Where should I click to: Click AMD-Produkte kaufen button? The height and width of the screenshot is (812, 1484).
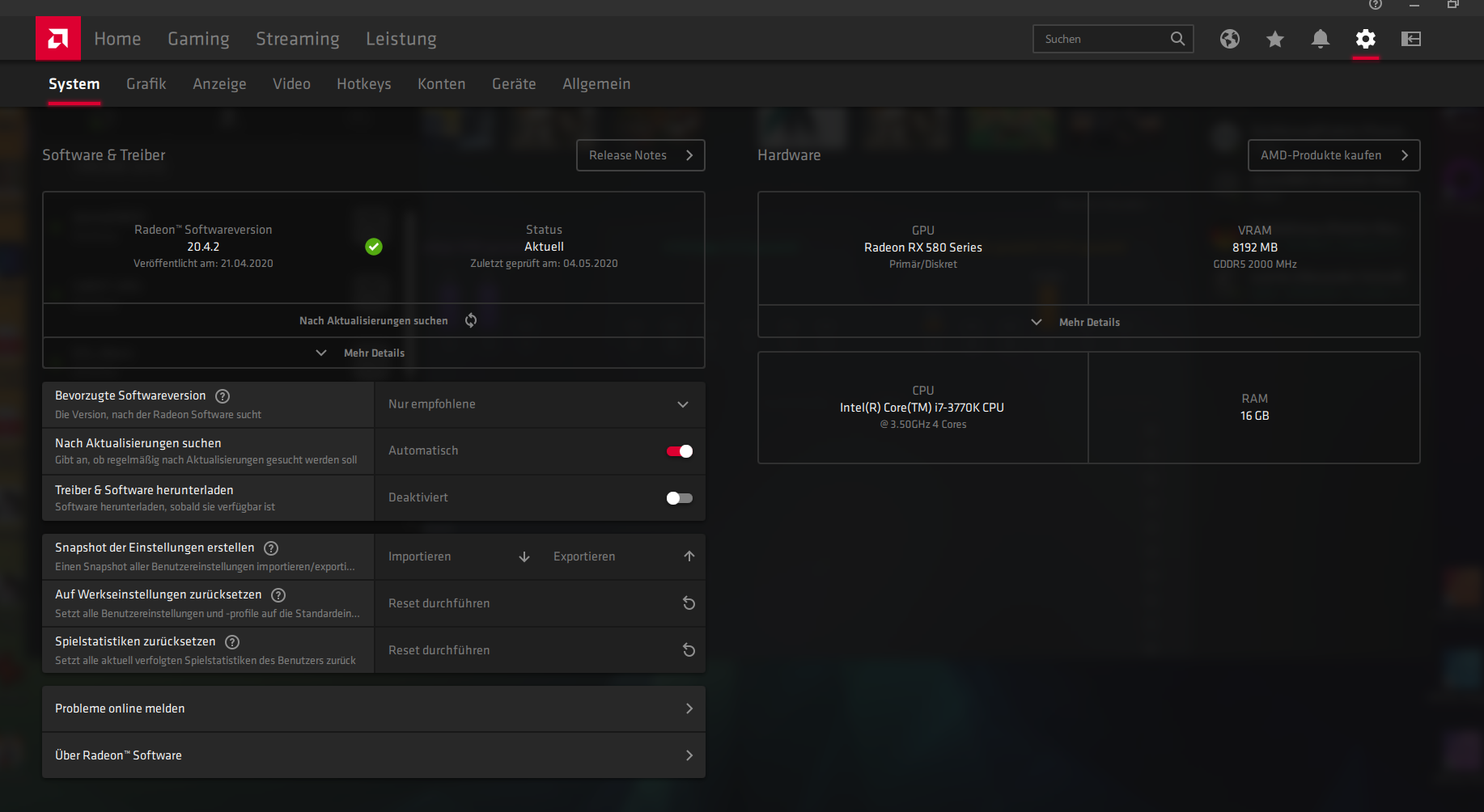pyautogui.click(x=1334, y=155)
